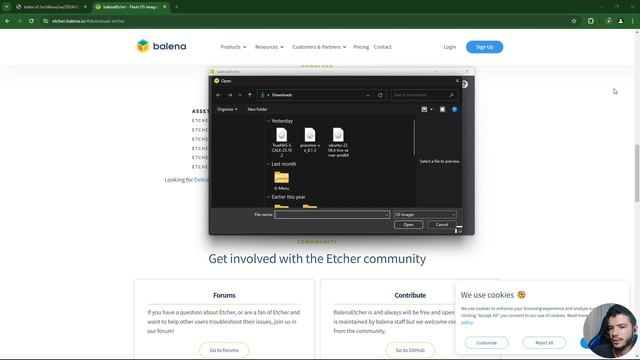Close the balenaEtcher browser tab
This screenshot has height=360, width=640.
coord(164,7)
